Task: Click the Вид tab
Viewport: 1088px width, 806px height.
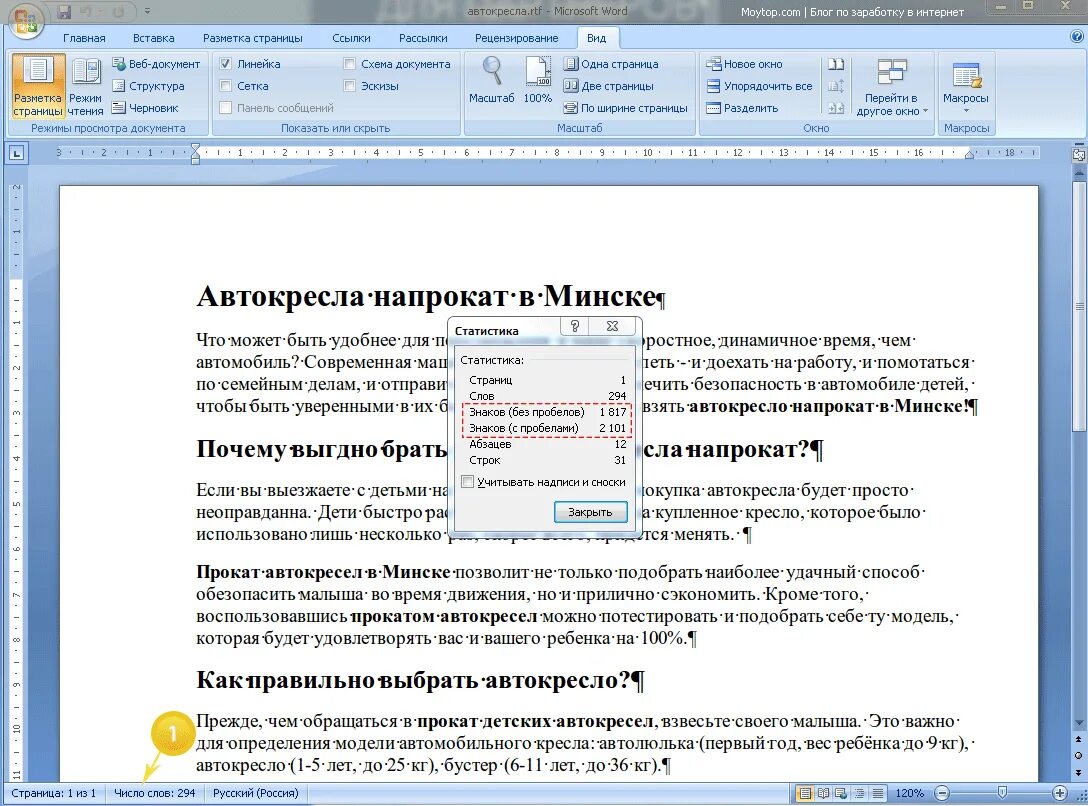Action: coord(596,38)
